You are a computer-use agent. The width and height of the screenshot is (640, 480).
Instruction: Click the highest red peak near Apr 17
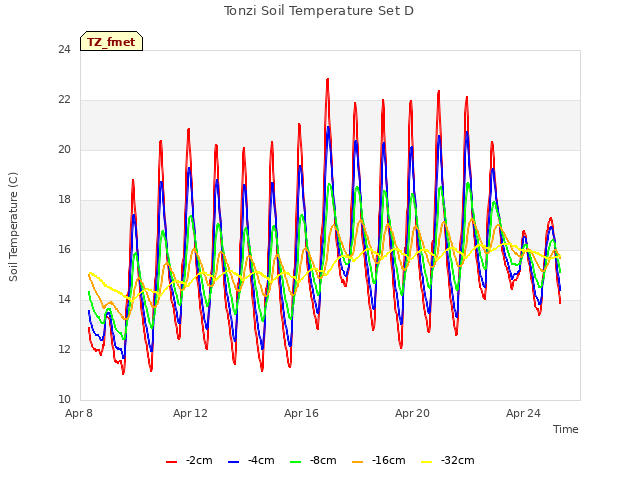click(327, 79)
